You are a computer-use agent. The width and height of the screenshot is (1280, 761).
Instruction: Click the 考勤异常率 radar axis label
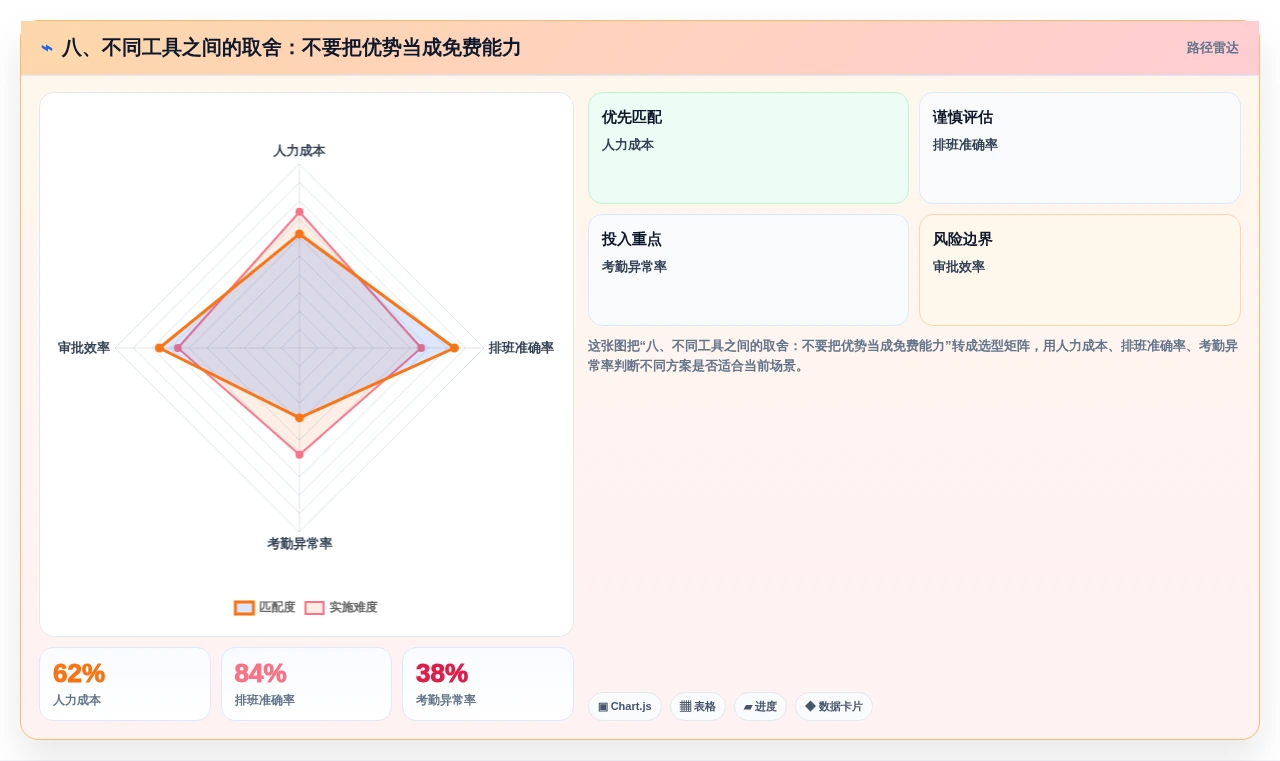pos(299,544)
